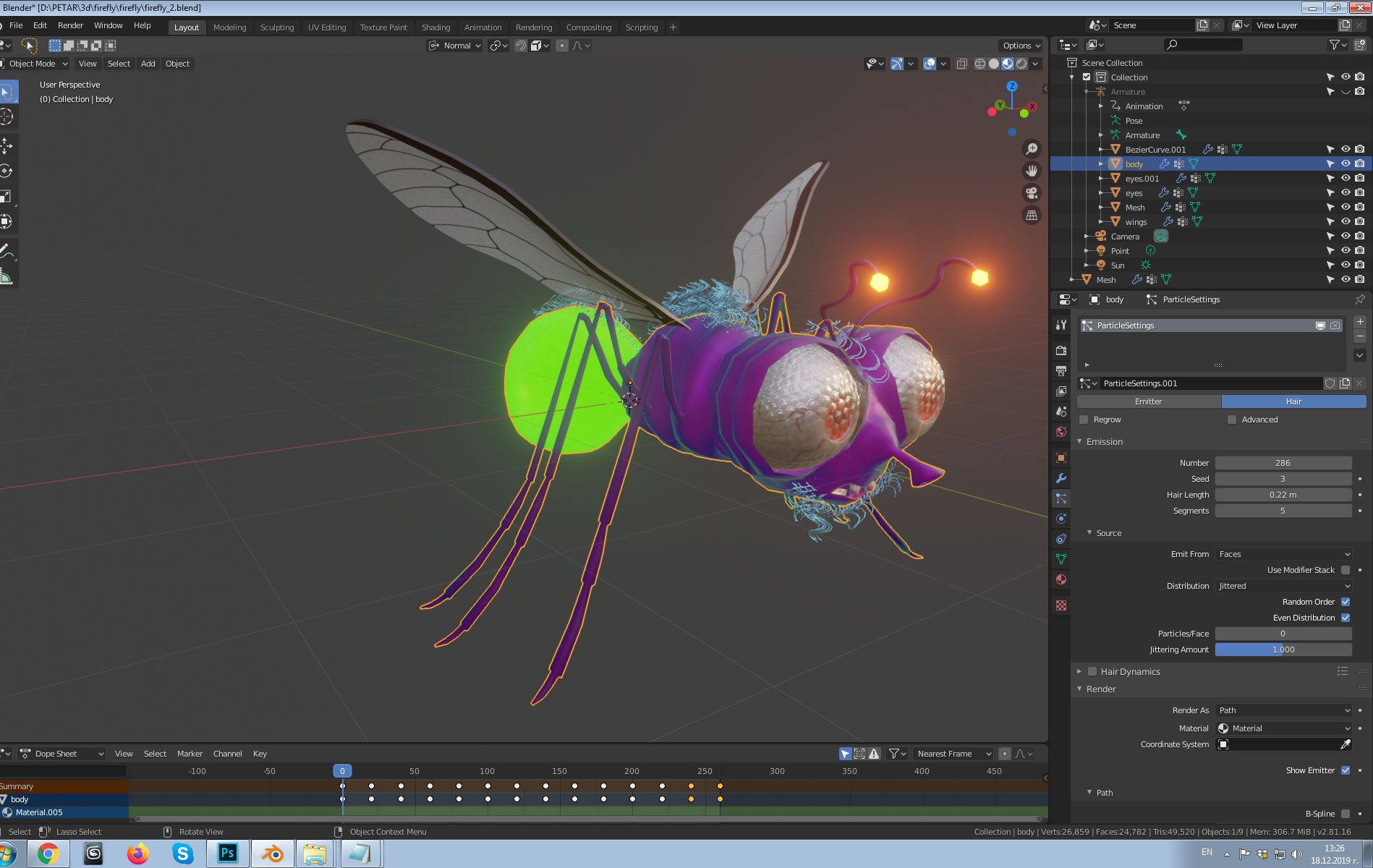
Task: Open the World properties tab
Action: (x=1060, y=432)
